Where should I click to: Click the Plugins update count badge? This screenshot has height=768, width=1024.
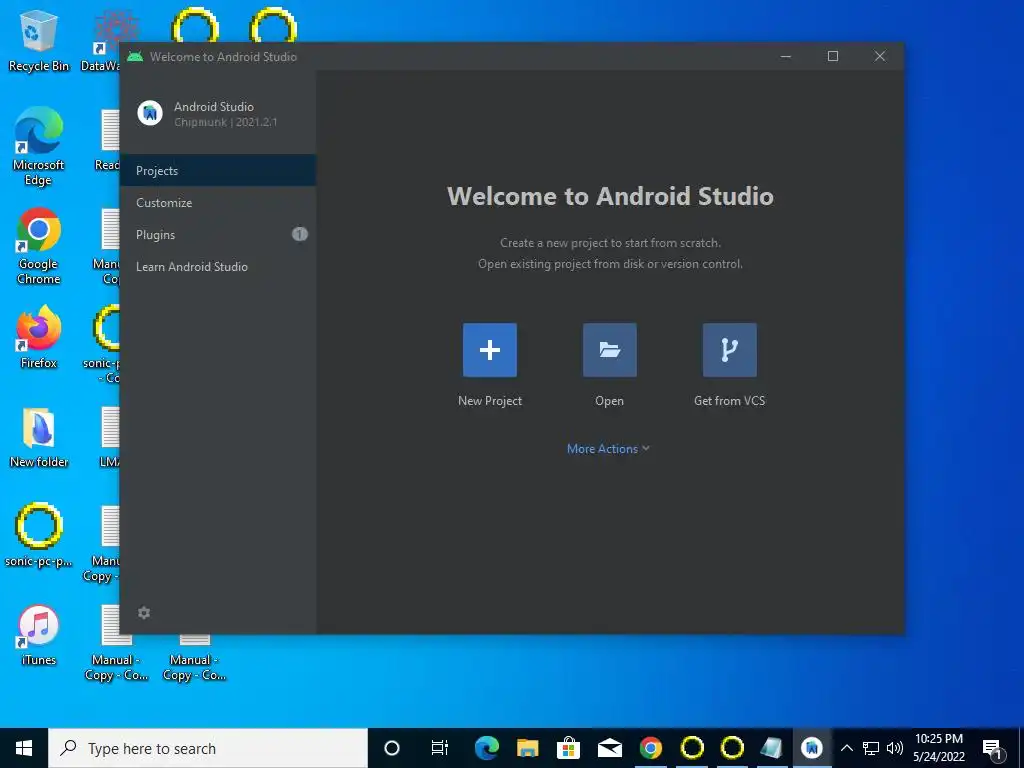300,234
